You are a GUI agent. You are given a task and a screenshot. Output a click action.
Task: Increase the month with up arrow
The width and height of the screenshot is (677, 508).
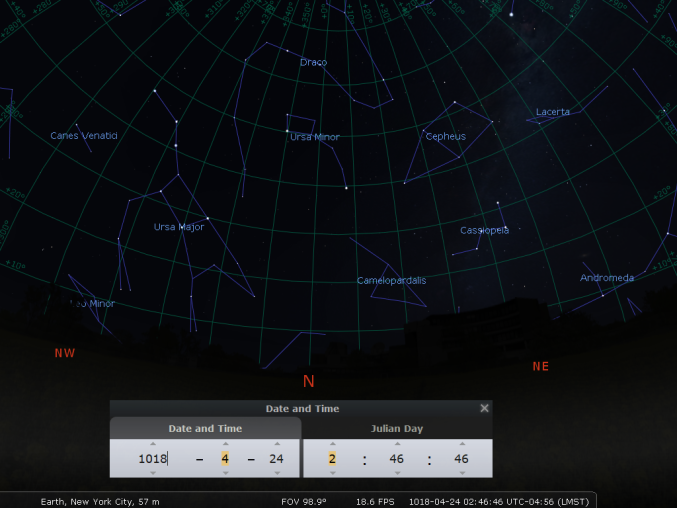point(225,444)
